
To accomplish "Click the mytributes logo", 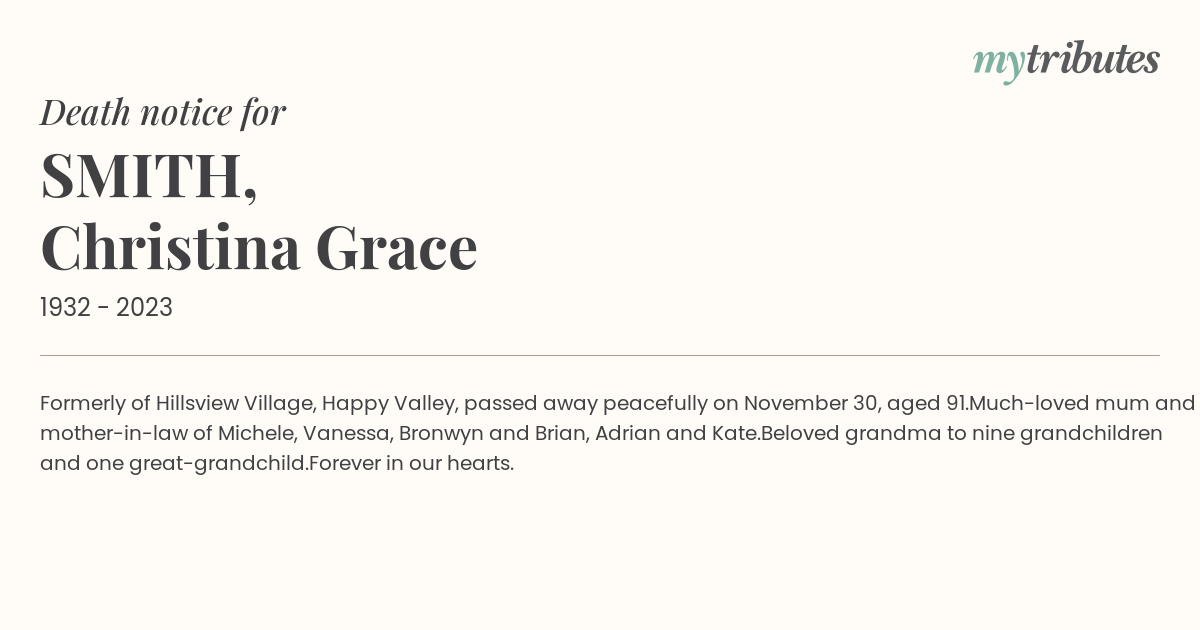I will click(1066, 60).
